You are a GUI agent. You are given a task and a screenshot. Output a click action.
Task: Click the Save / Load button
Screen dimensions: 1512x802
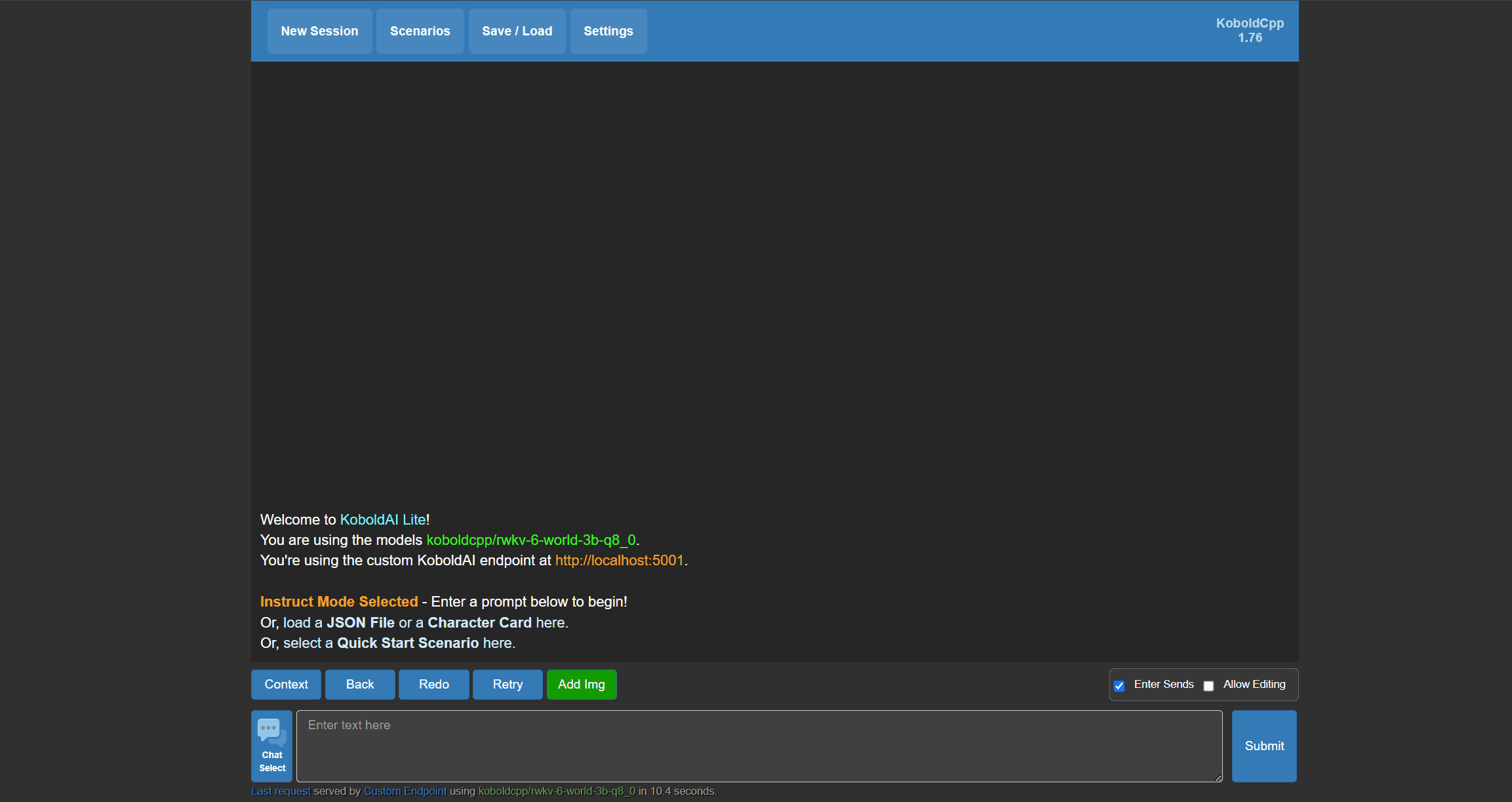(x=516, y=30)
